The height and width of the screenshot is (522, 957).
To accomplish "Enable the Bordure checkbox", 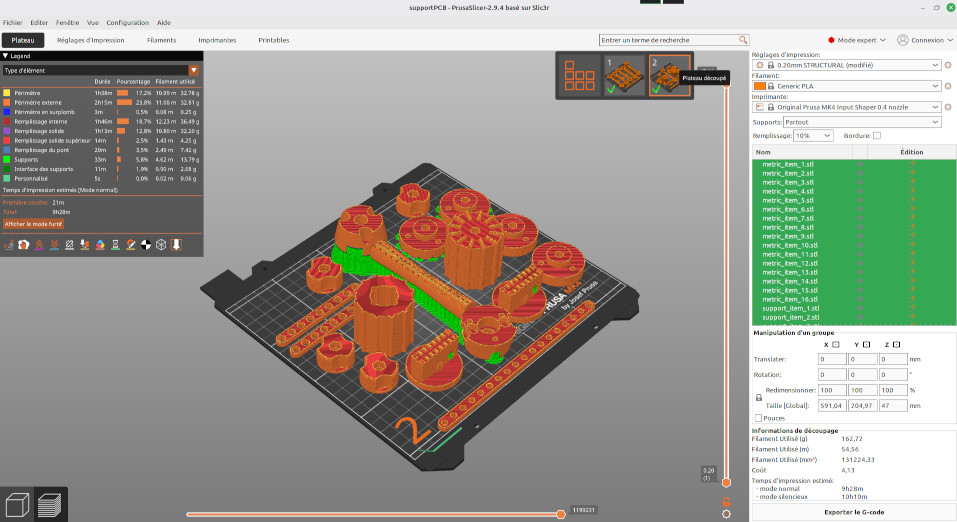I will click(877, 136).
